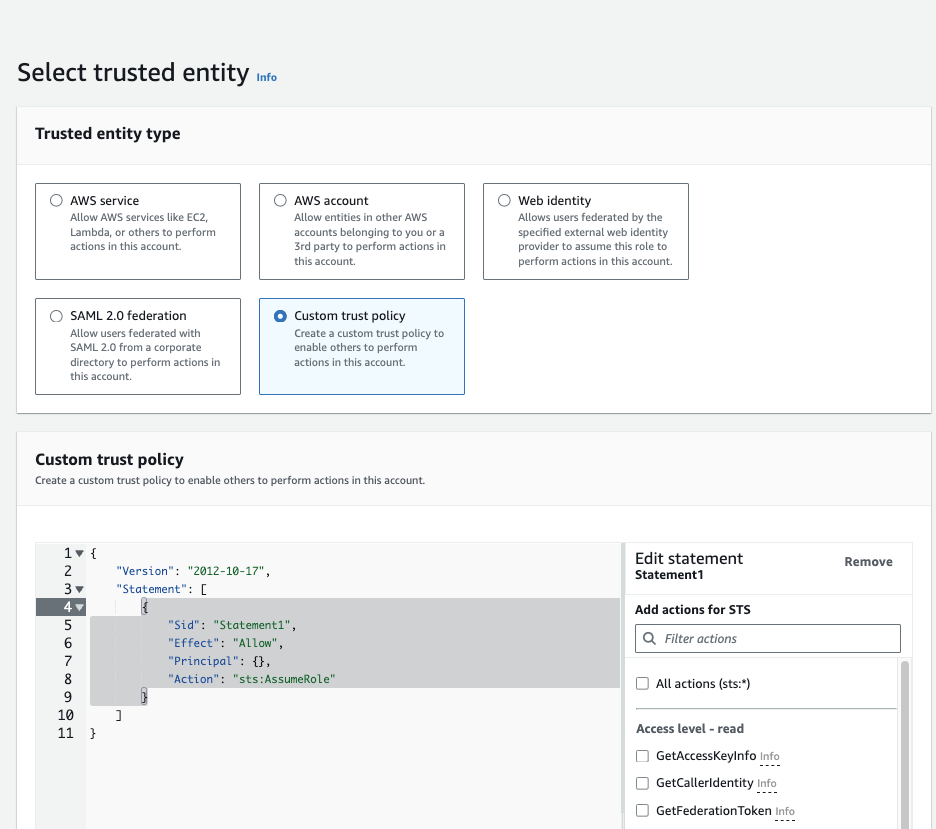Select the AWS account trusted entity
936x829 pixels.
click(x=280, y=200)
